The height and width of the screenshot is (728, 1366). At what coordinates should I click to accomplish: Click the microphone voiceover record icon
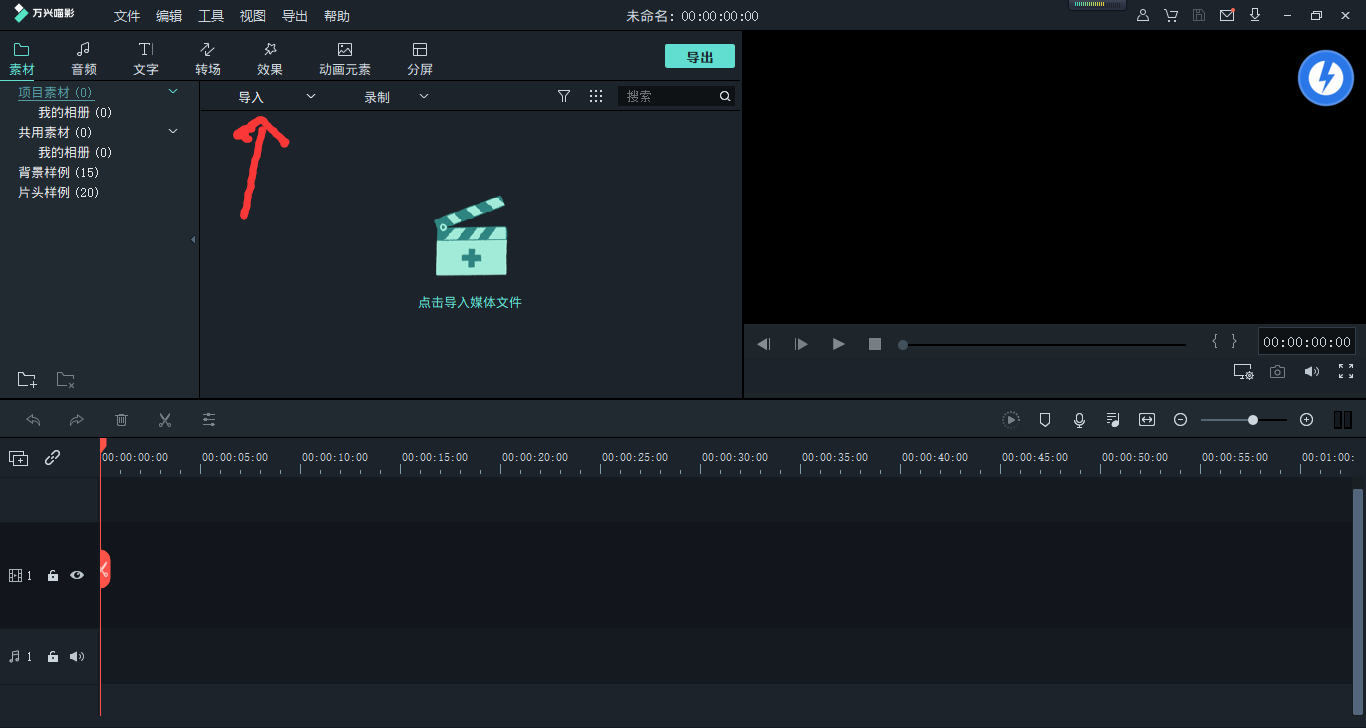click(1079, 420)
